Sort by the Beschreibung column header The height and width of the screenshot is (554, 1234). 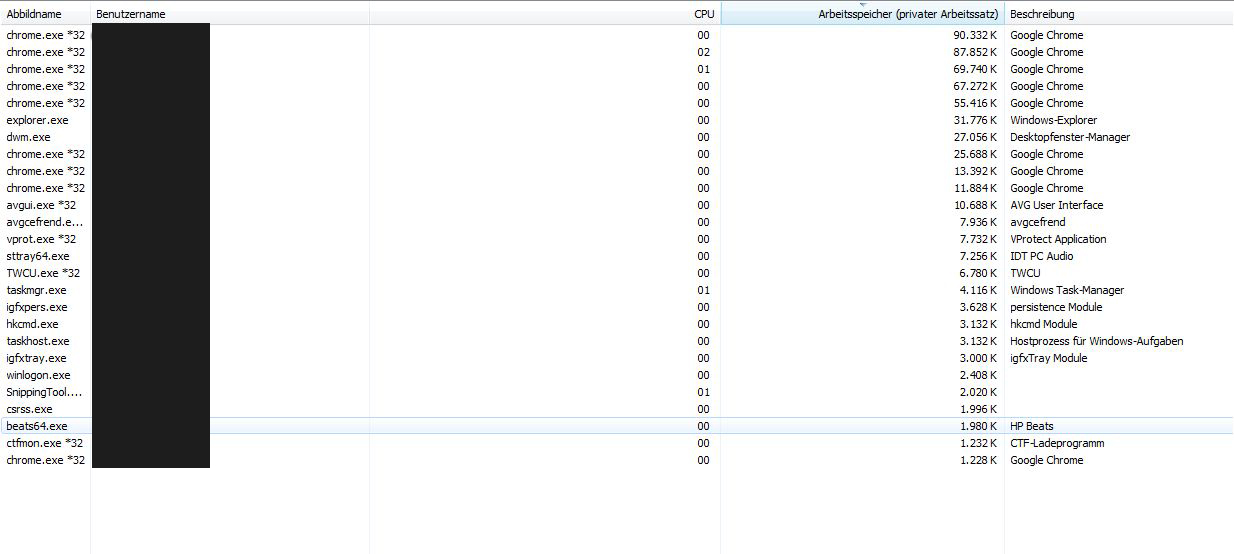1119,14
